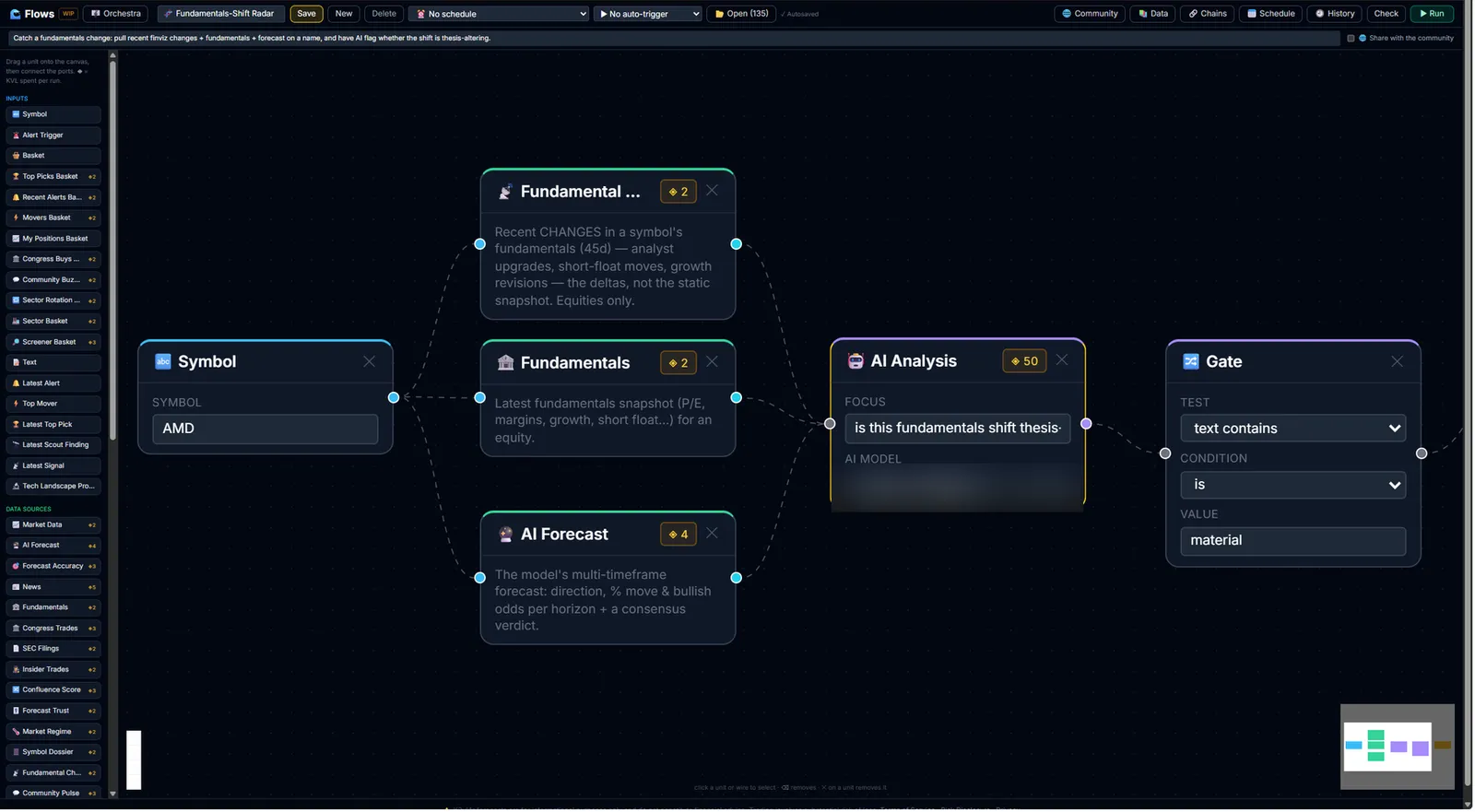Open the No auto-trigger dropdown
1475x812 pixels.
[648, 14]
